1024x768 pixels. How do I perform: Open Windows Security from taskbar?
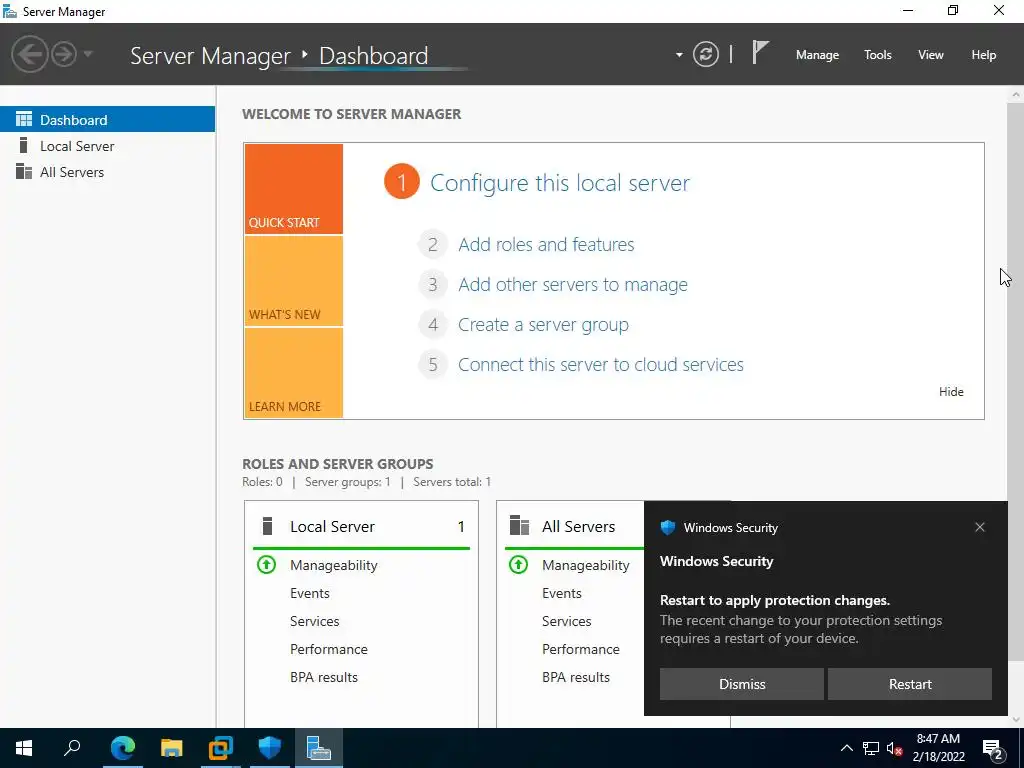[x=269, y=748]
